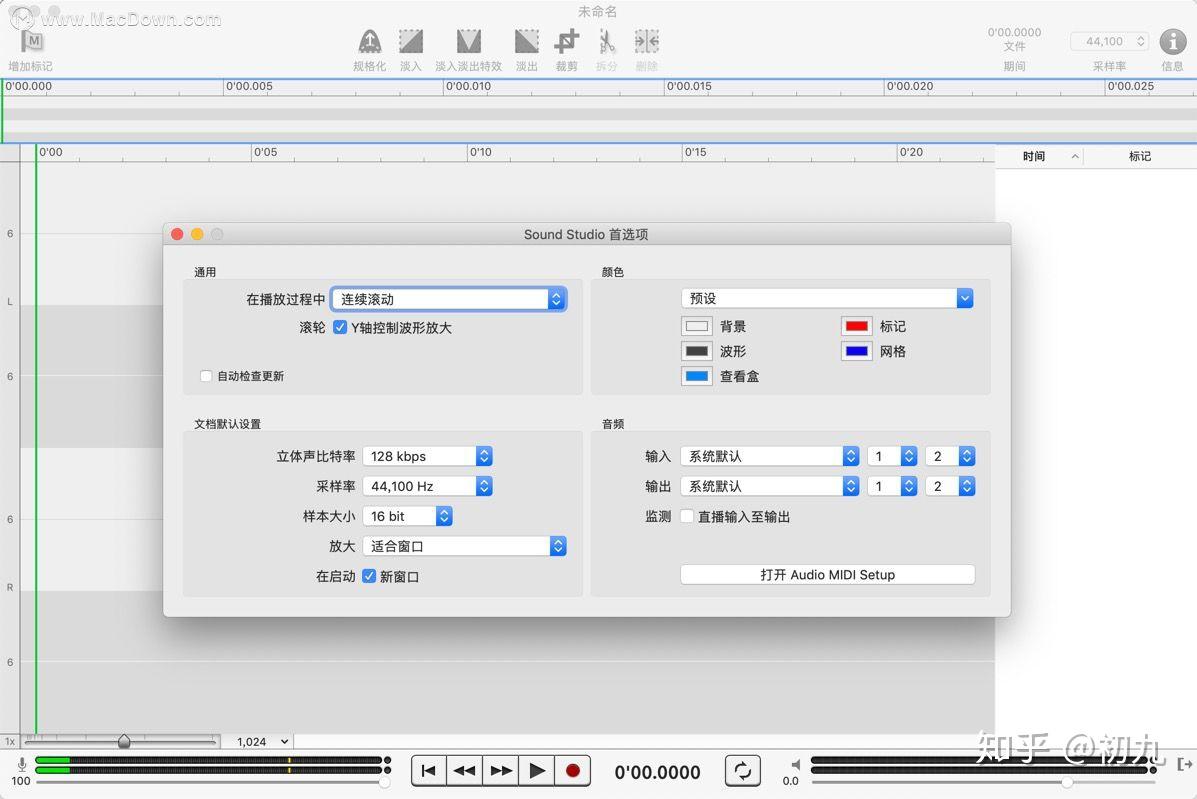Open the 输入 channel 2 dropdown

950,456
